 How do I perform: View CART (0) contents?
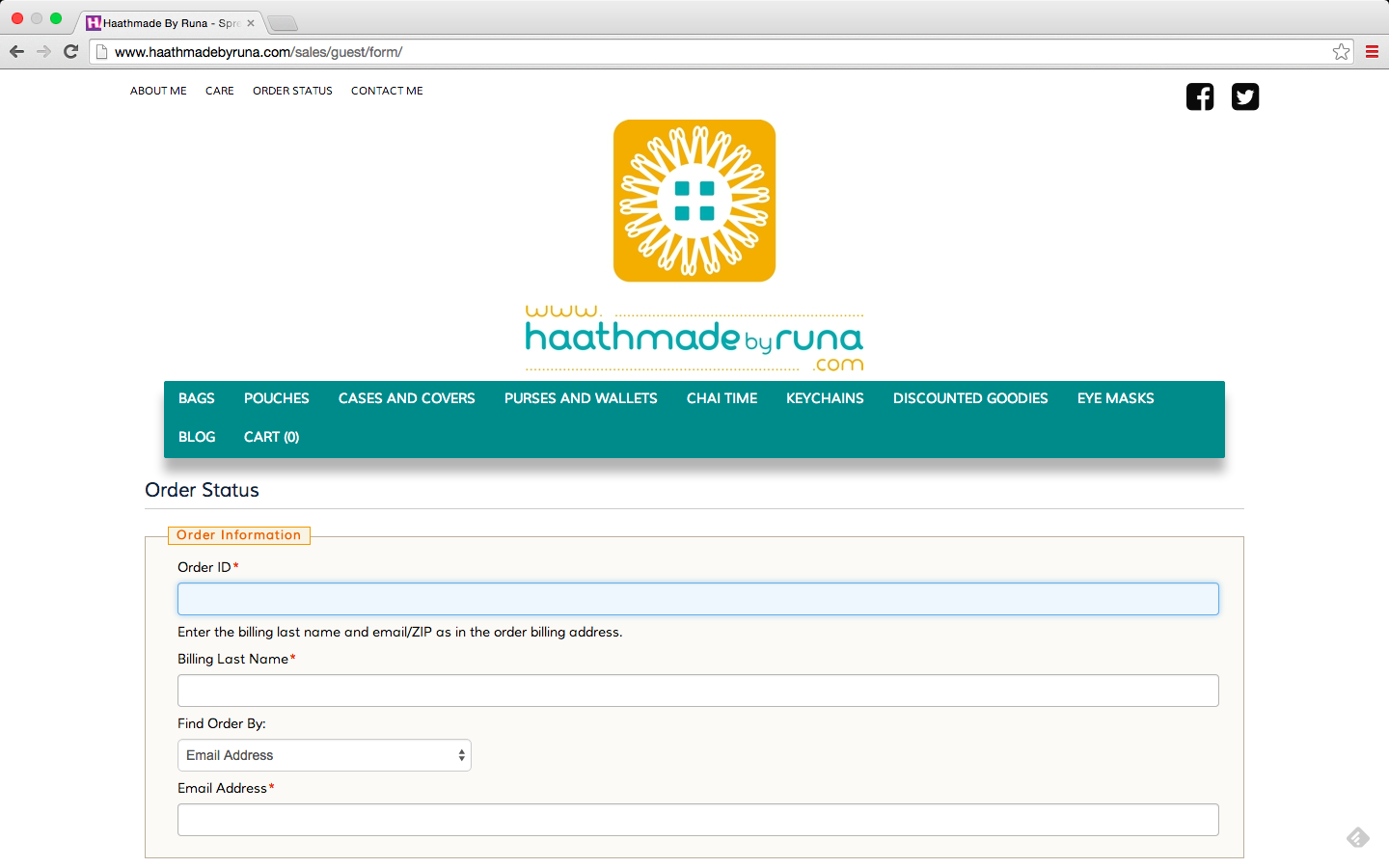tap(272, 437)
